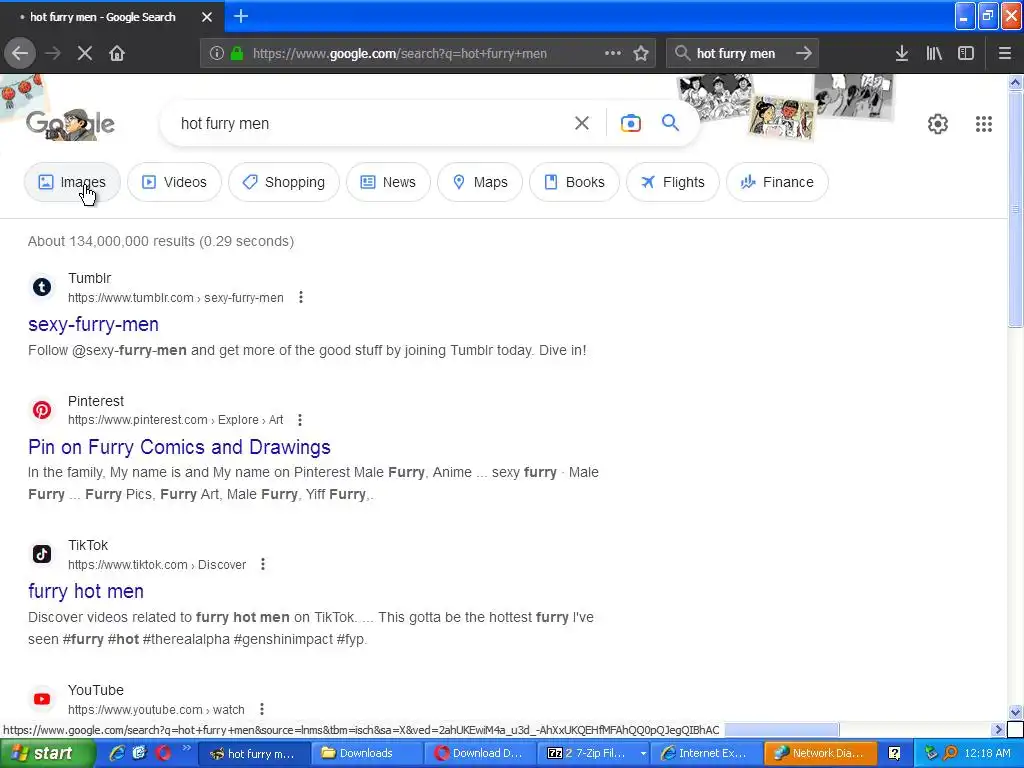Open Google quick settings gear
Image resolution: width=1024 pixels, height=768 pixels.
[x=938, y=124]
